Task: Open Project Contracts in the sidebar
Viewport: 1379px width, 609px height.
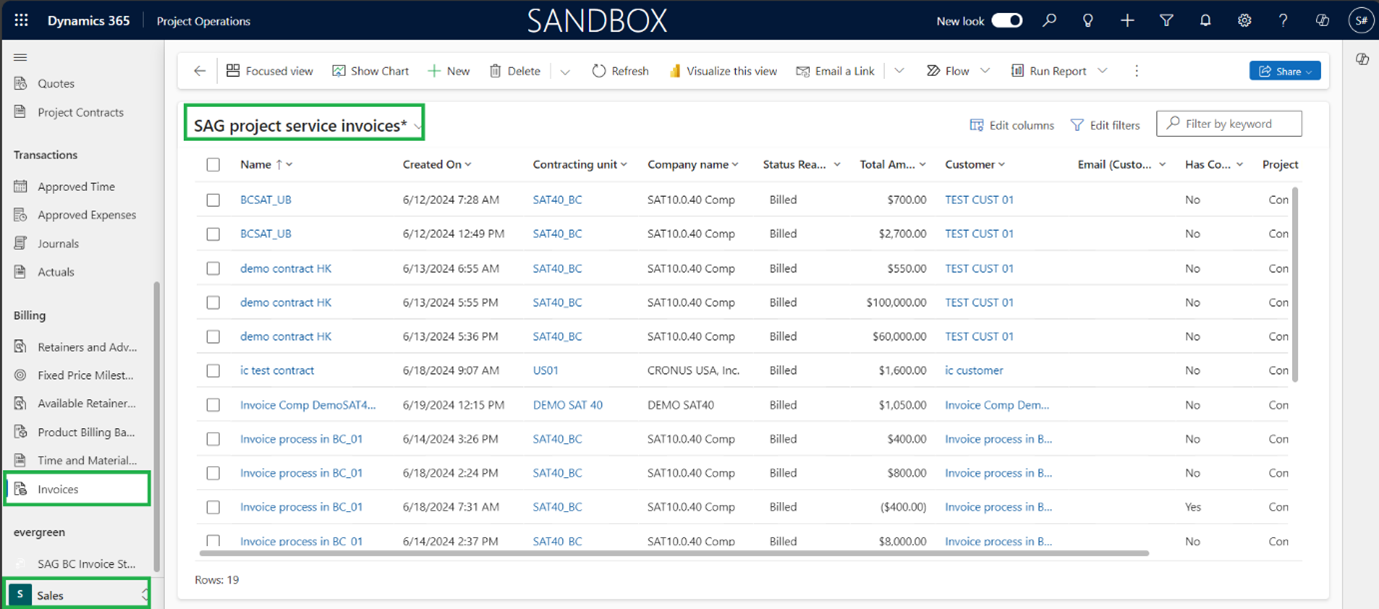Action: pyautogui.click(x=80, y=112)
